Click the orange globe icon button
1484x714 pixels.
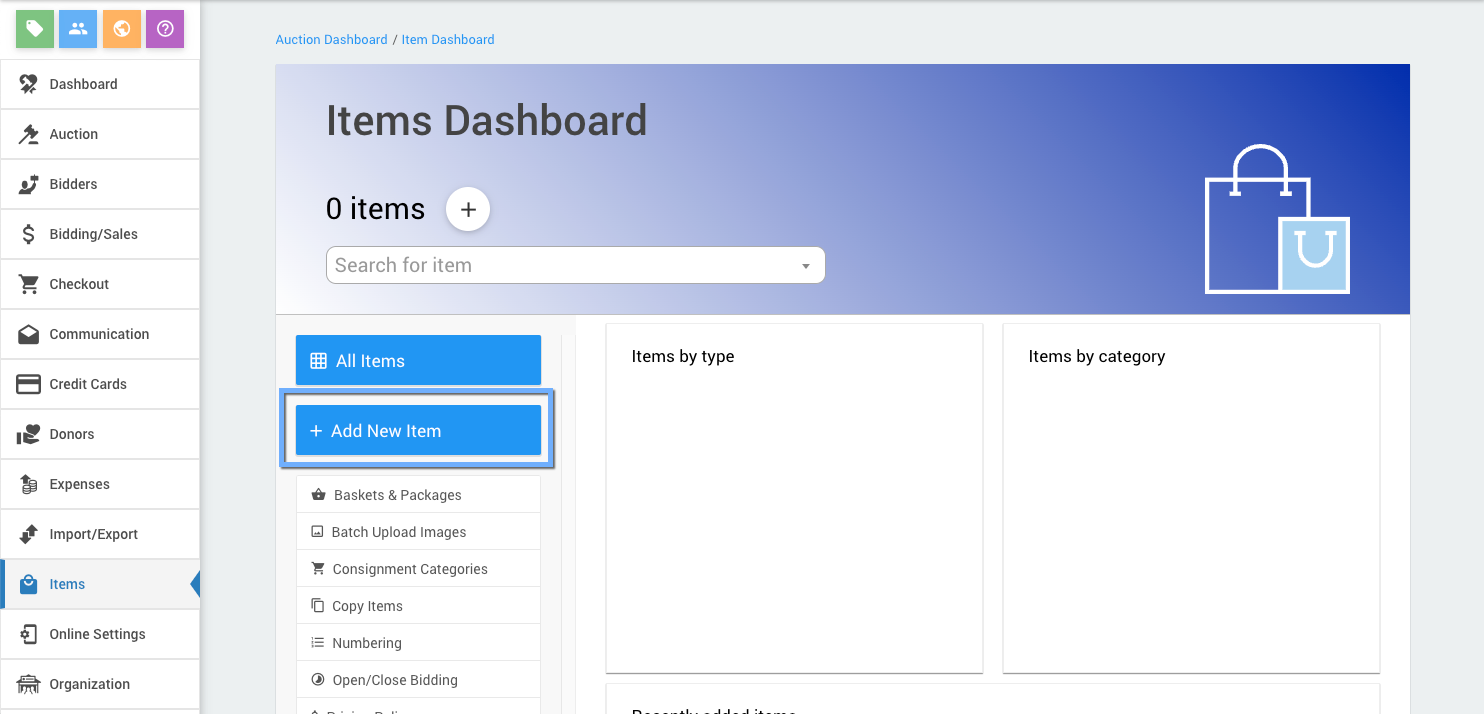(122, 29)
